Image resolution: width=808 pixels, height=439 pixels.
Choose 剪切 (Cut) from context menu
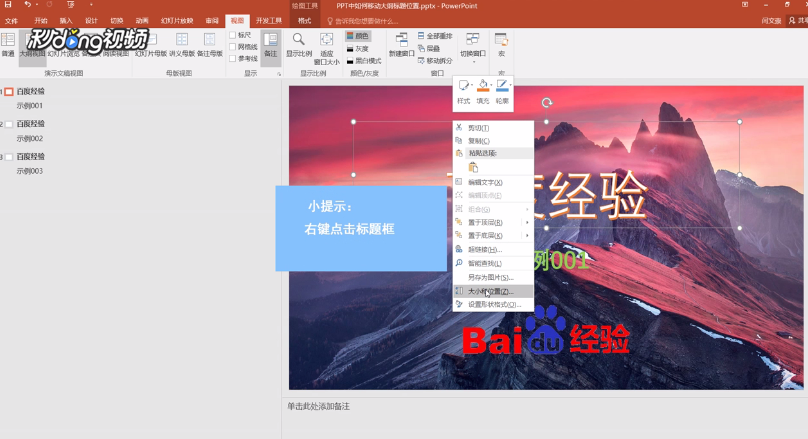493,128
